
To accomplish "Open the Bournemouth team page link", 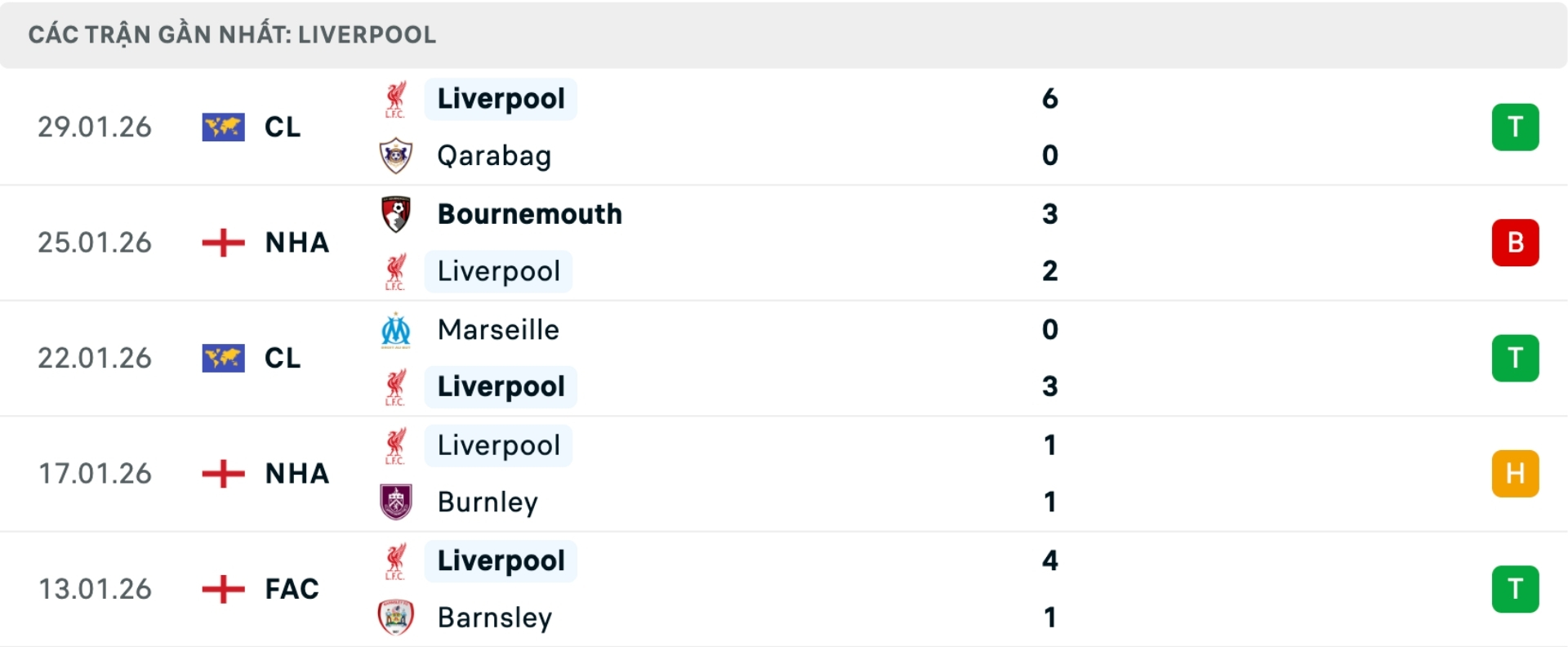I will click(x=529, y=214).
